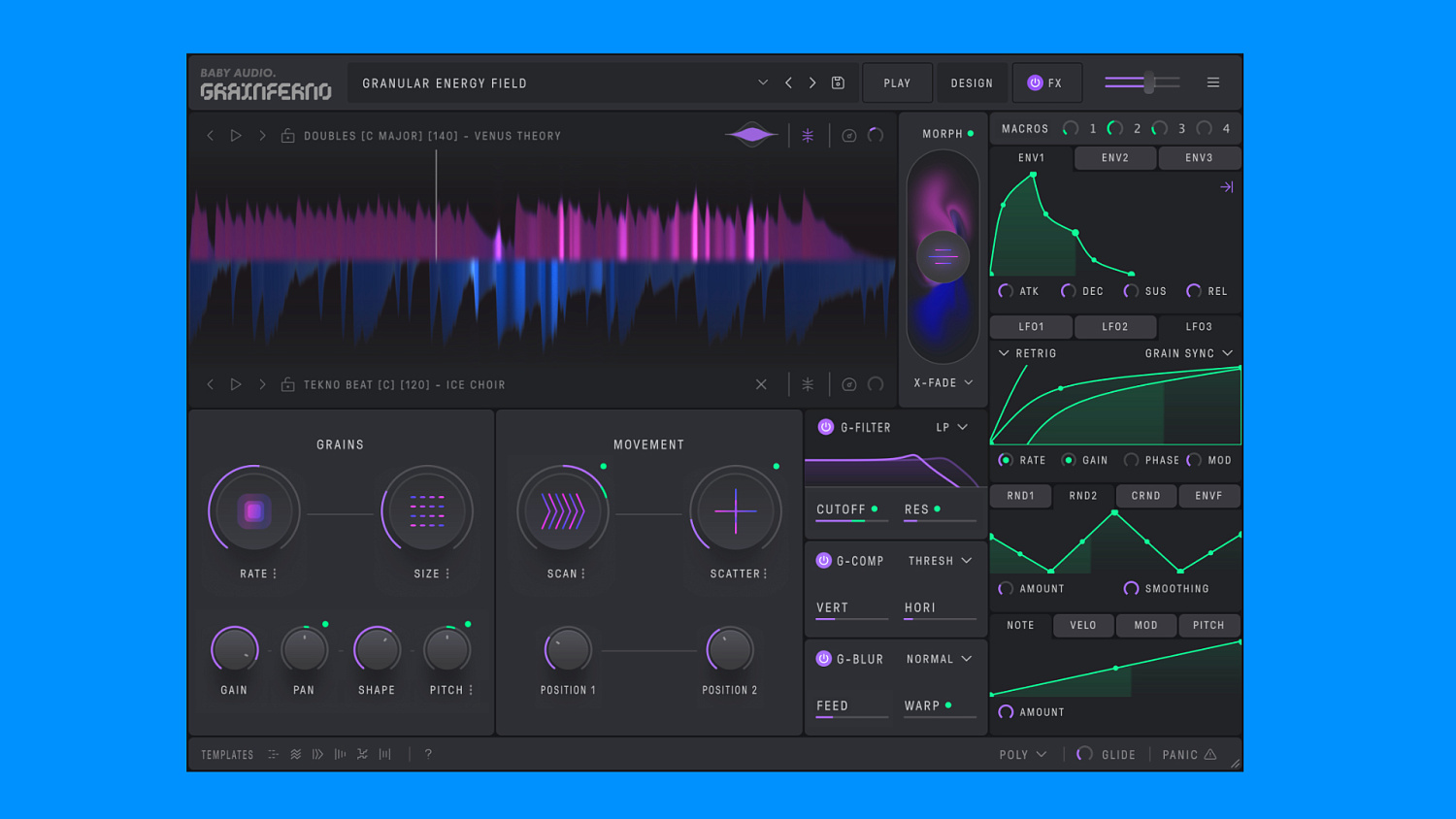Viewport: 1456px width, 819px height.
Task: Switch to the DESIGN view
Action: coord(972,83)
